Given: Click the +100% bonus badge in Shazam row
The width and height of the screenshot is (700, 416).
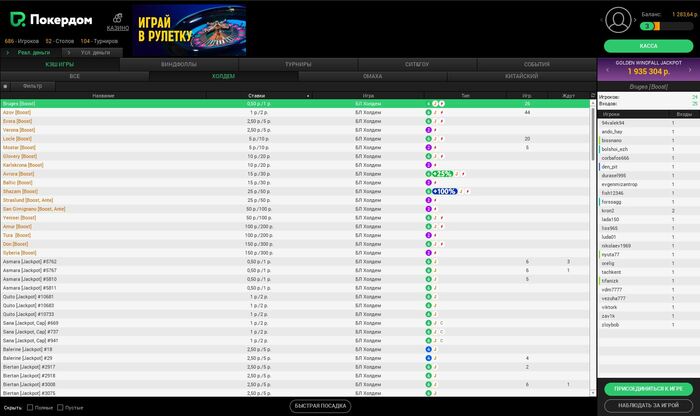Looking at the screenshot, I should (x=445, y=191).
